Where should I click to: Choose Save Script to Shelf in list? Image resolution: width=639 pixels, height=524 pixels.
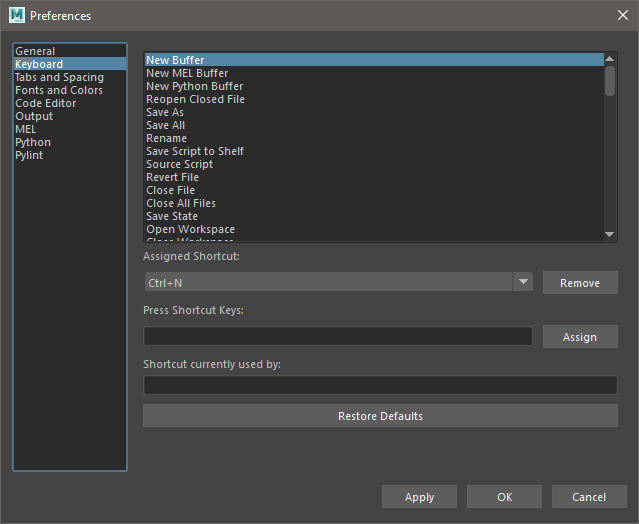pos(195,151)
